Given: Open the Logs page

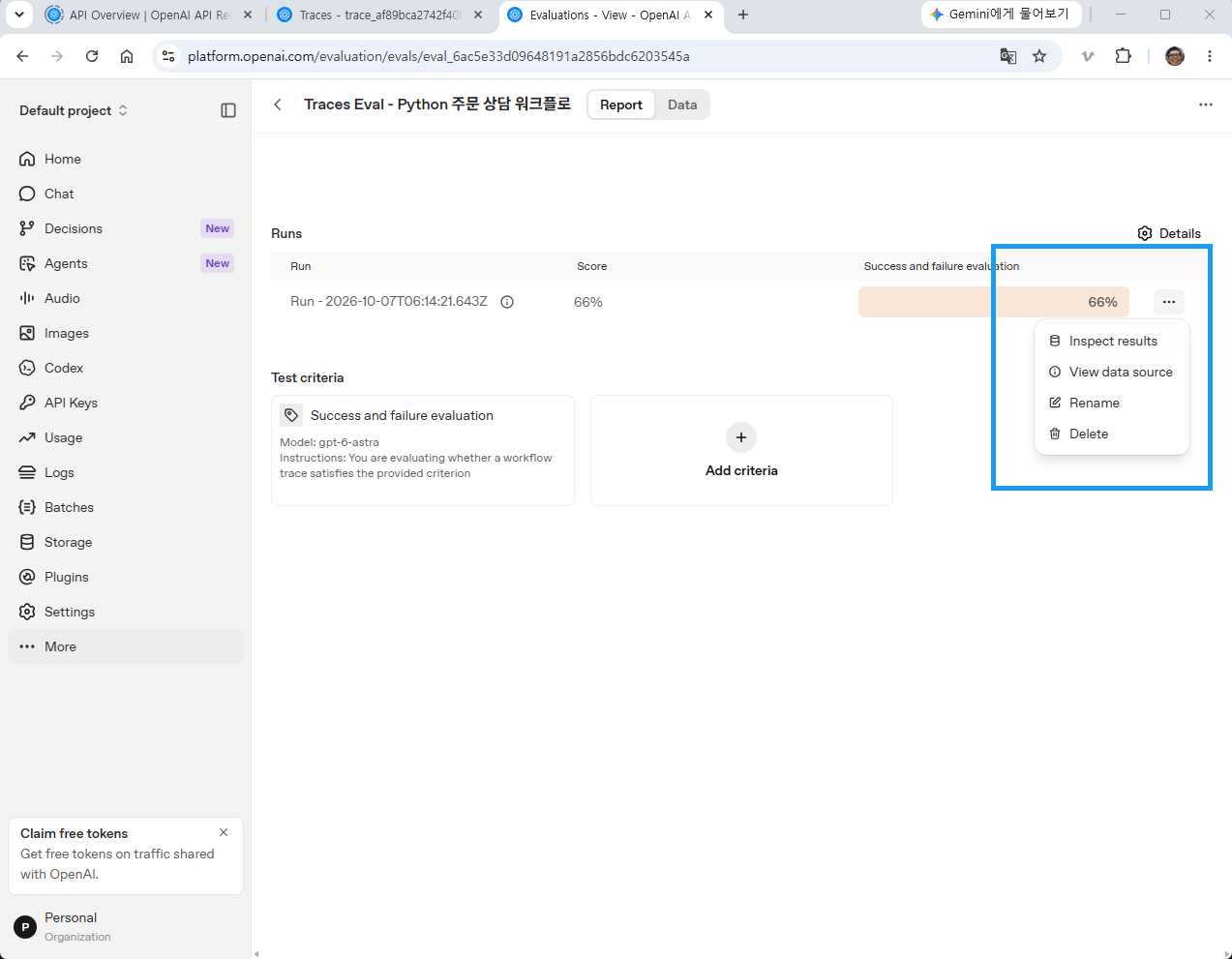Looking at the screenshot, I should coord(126,472).
